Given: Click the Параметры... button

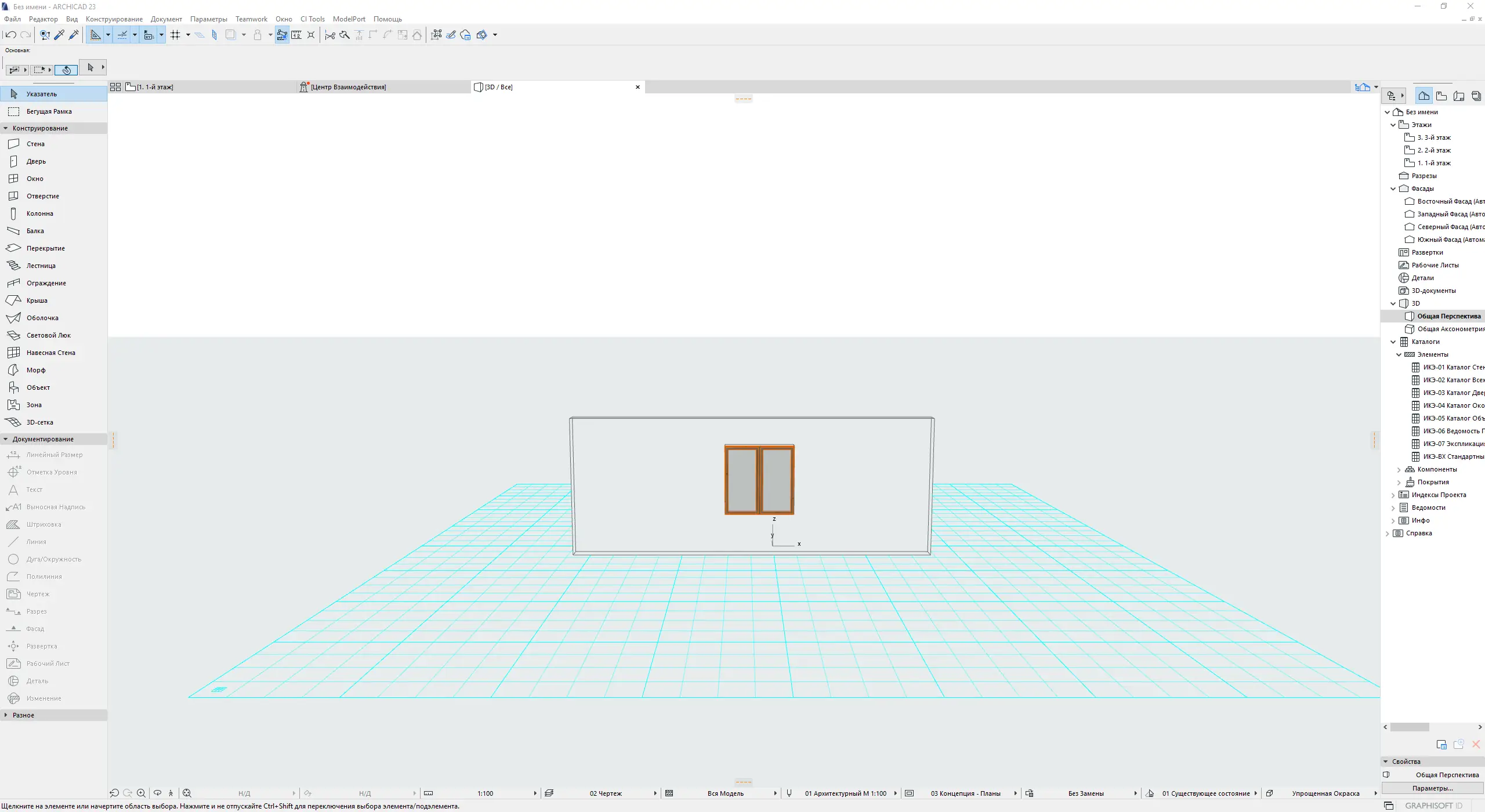Looking at the screenshot, I should pos(1432,788).
